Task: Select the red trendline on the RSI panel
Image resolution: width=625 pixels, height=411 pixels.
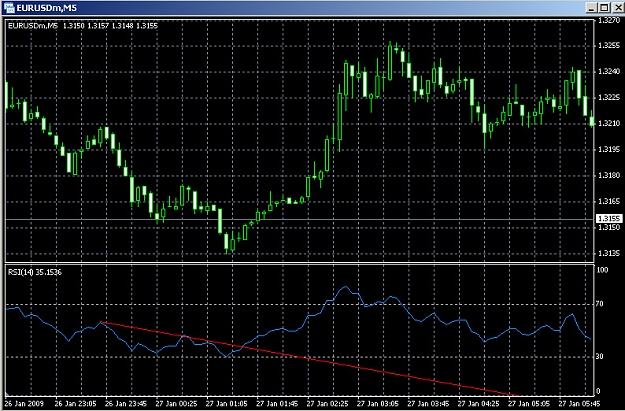Action: click(309, 358)
